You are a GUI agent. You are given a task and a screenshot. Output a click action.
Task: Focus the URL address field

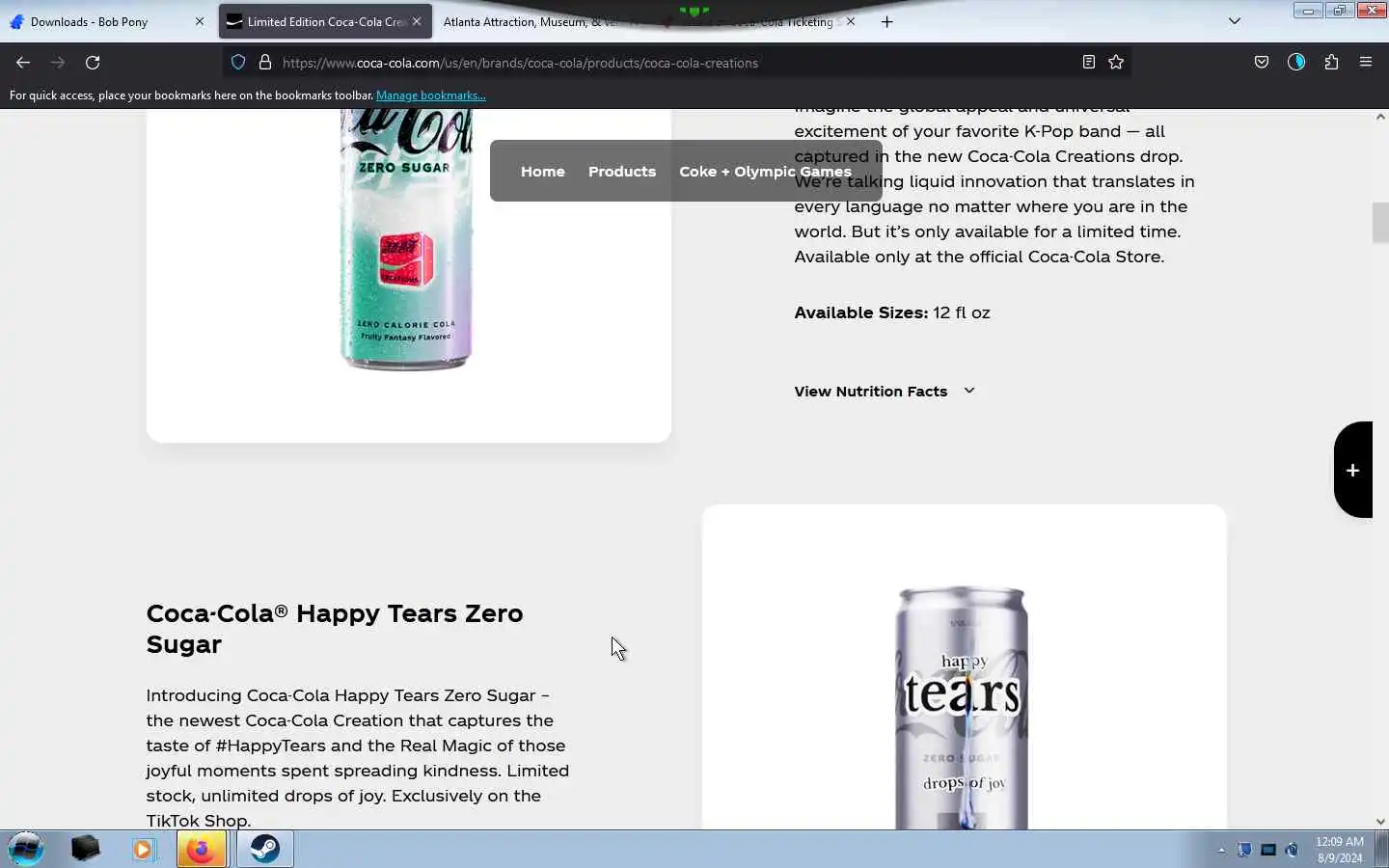pyautogui.click(x=675, y=63)
